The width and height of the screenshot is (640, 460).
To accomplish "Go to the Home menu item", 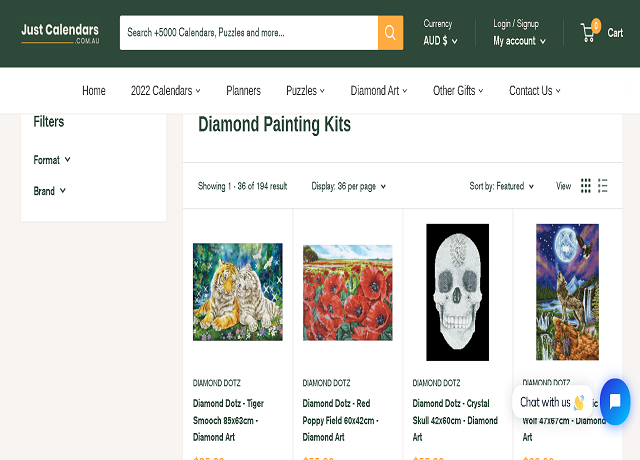I will 94,91.
